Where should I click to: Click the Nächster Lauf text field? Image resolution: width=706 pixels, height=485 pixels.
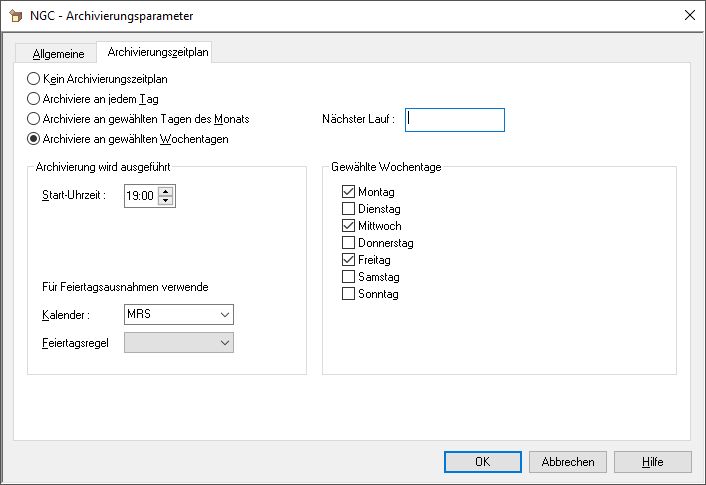point(454,120)
